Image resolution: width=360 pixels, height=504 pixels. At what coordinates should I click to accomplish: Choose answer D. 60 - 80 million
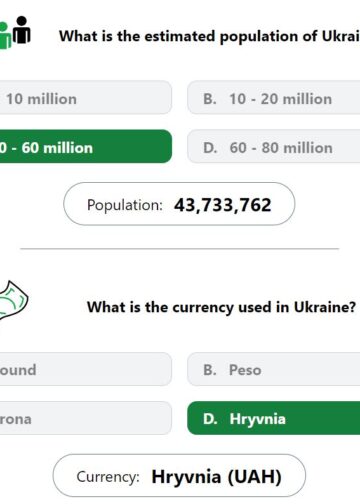(274, 146)
